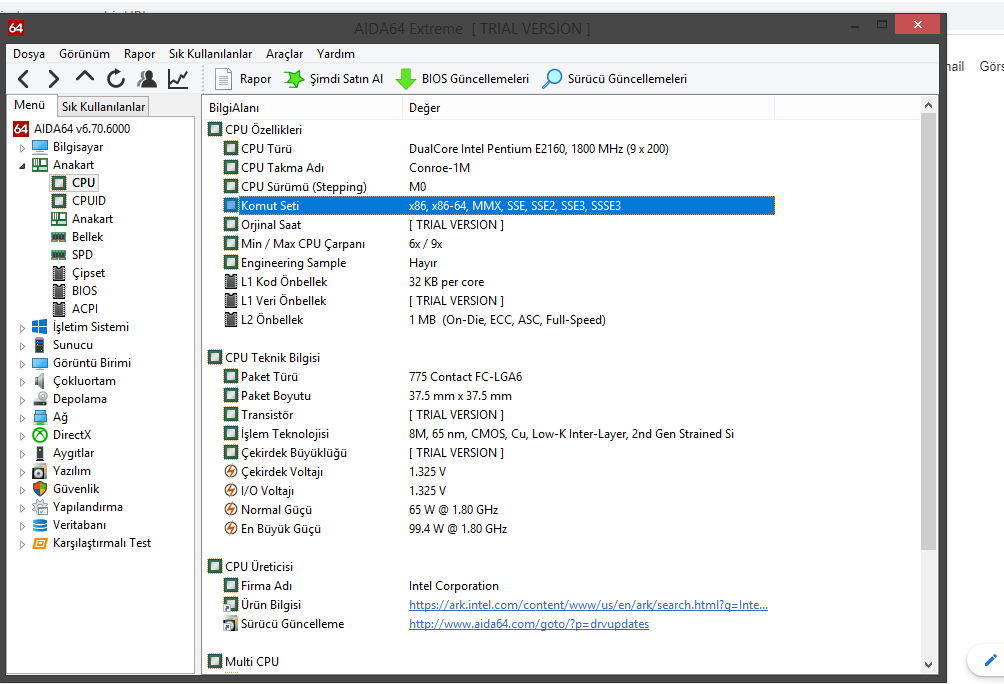Click the Değer column header

pos(588,108)
